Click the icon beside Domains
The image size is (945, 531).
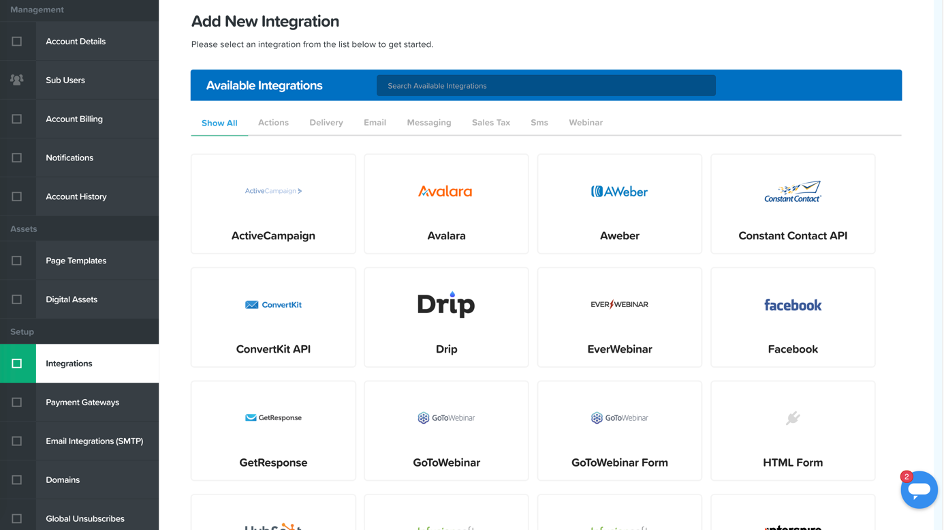pyautogui.click(x=17, y=480)
